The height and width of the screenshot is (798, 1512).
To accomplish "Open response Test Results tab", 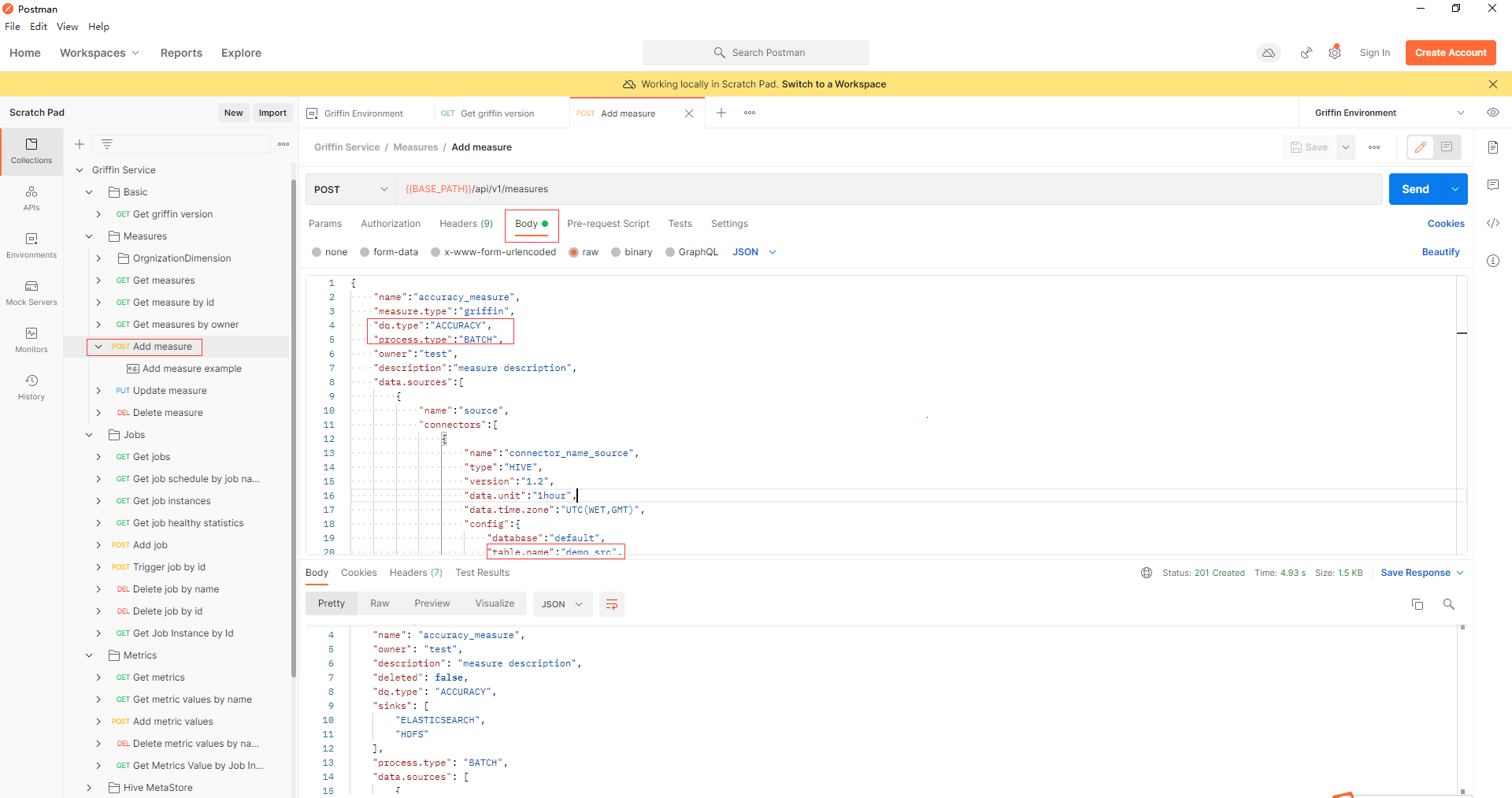I will 482,573.
